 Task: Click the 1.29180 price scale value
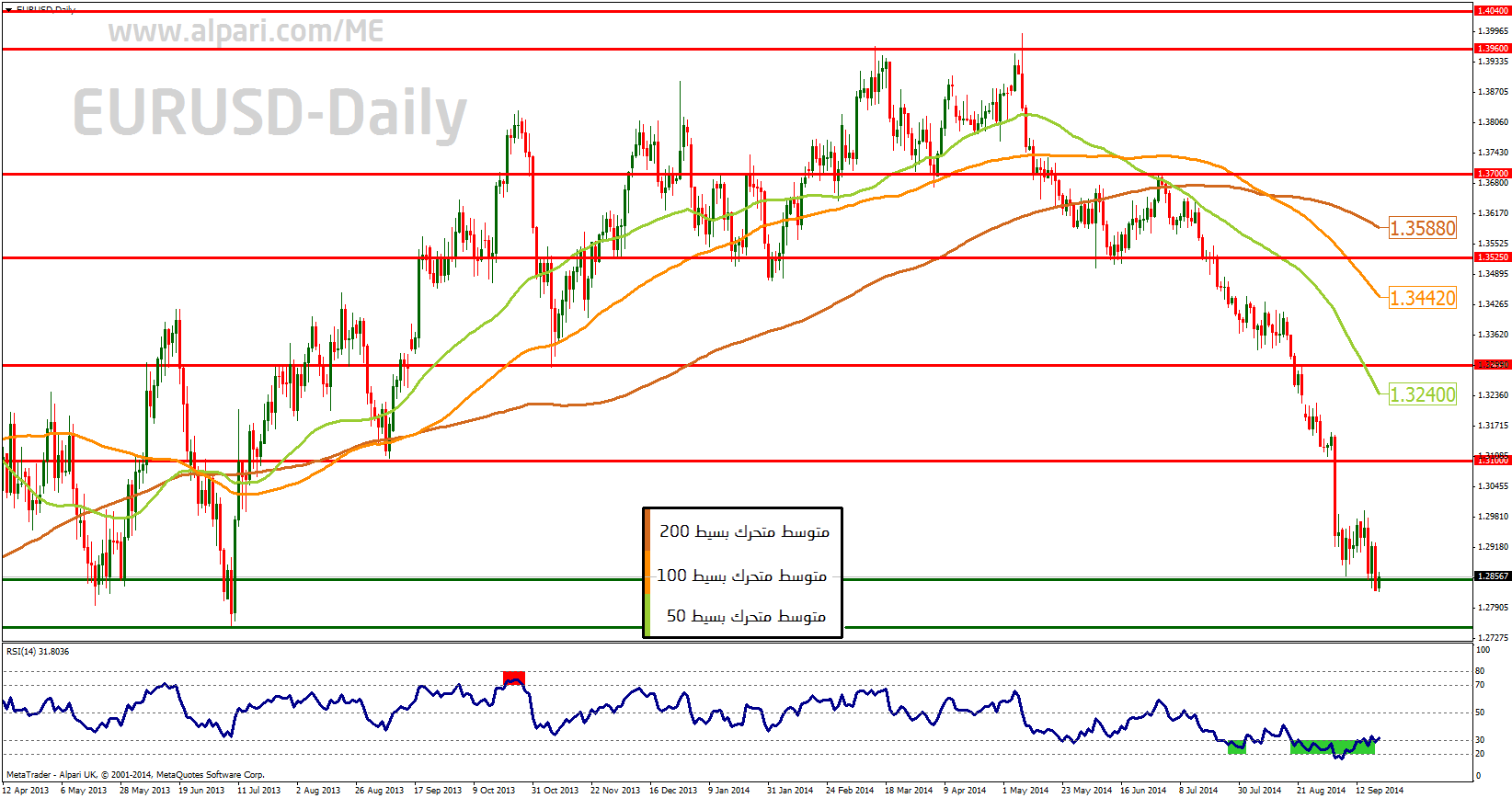pyautogui.click(x=1493, y=547)
